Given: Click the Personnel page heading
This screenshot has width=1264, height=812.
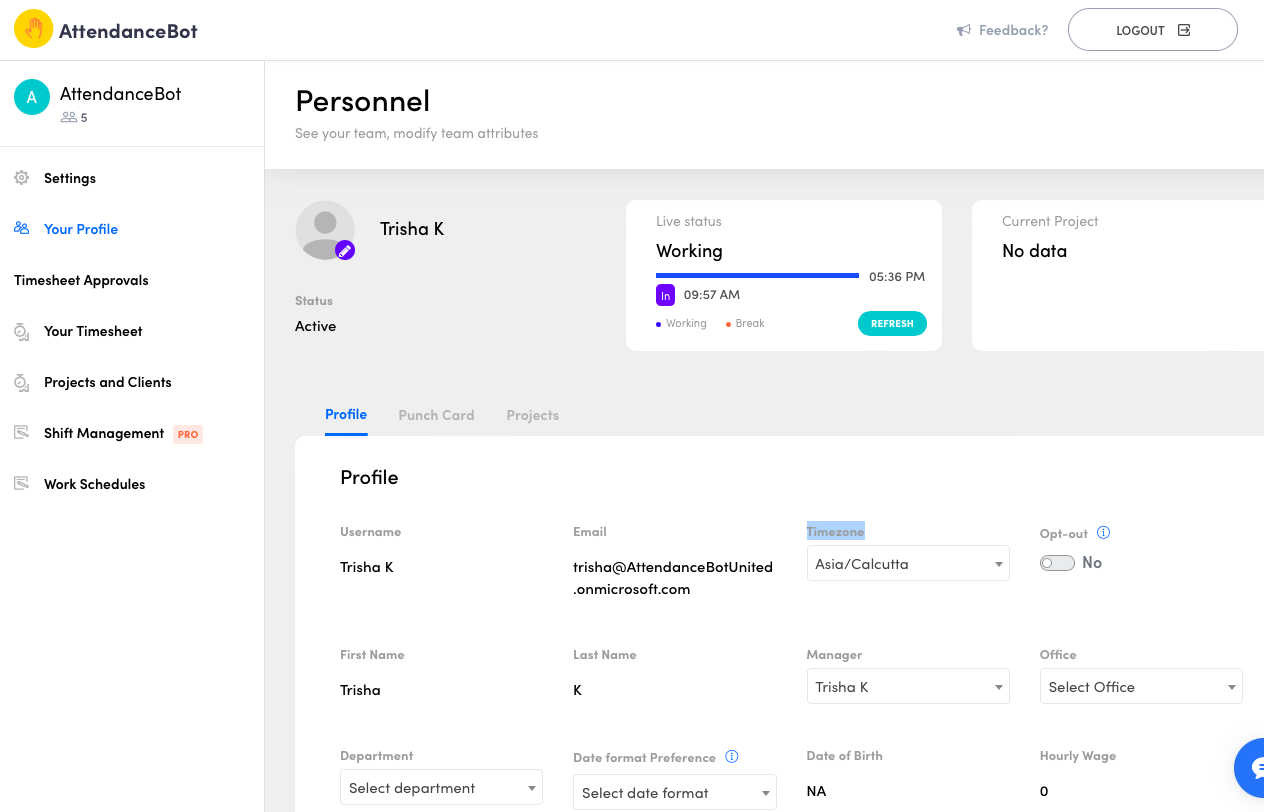Looking at the screenshot, I should [x=363, y=101].
